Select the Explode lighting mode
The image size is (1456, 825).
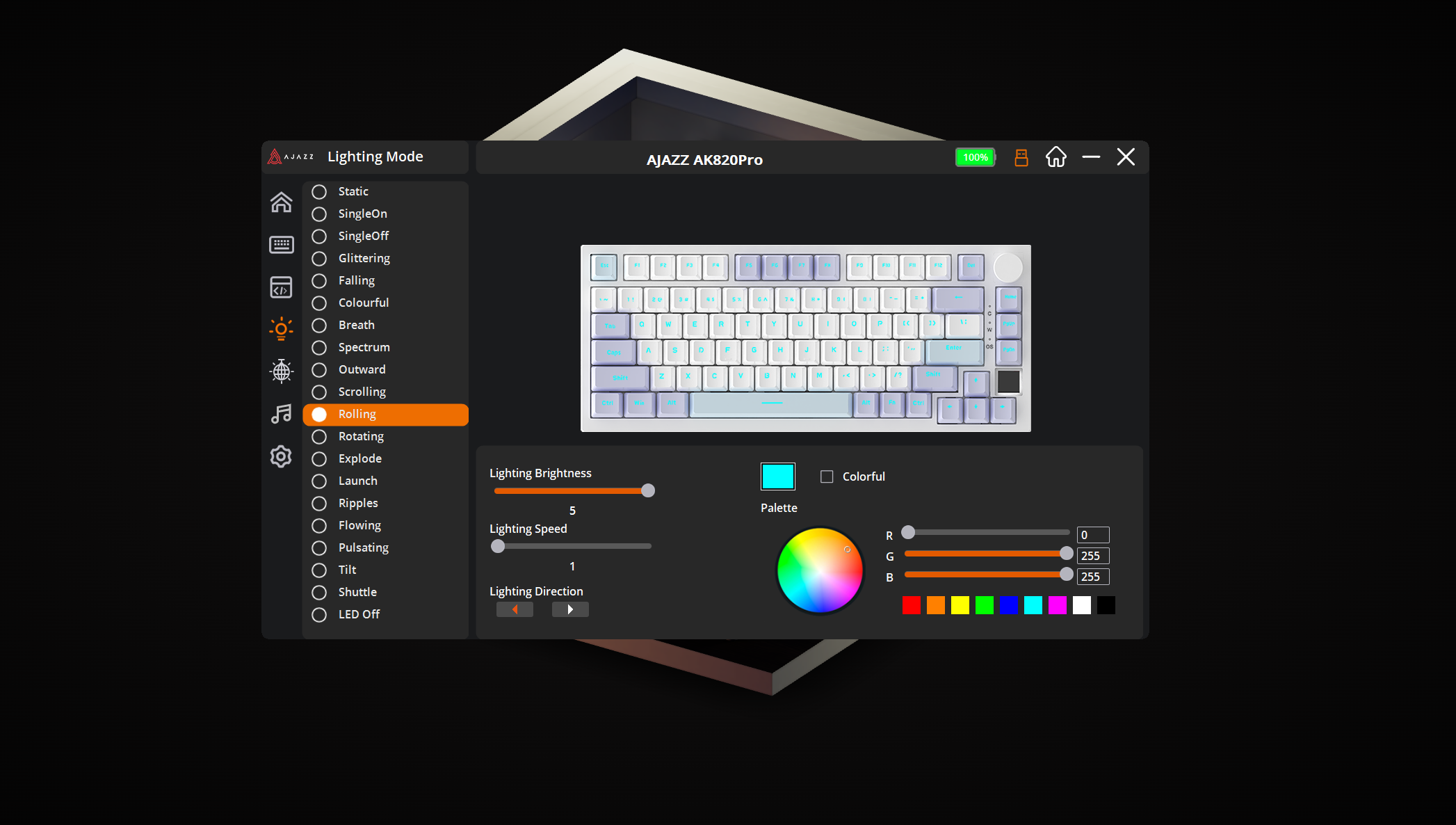[x=385, y=458]
